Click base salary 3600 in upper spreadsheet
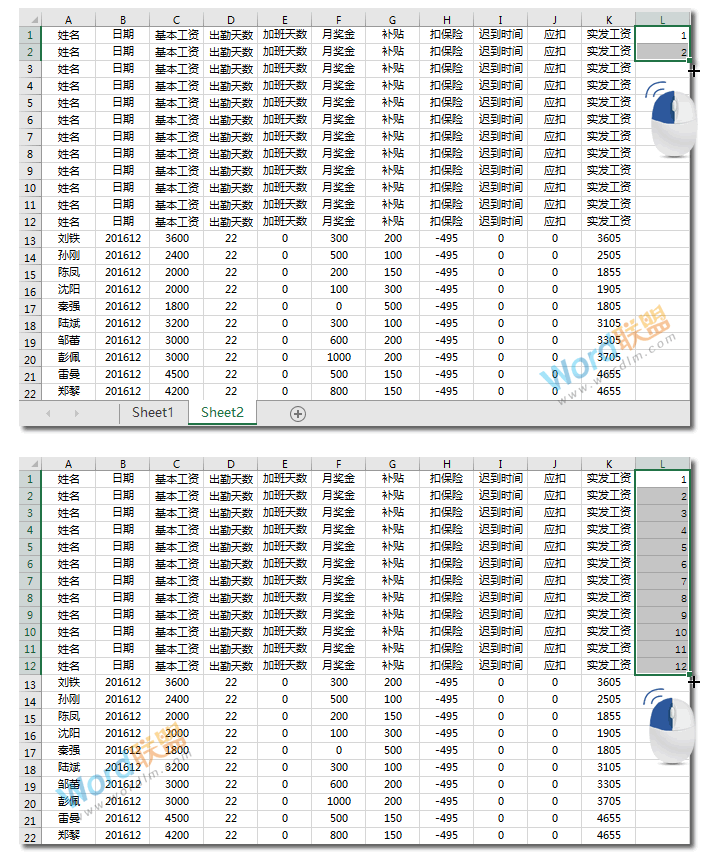 (x=177, y=238)
